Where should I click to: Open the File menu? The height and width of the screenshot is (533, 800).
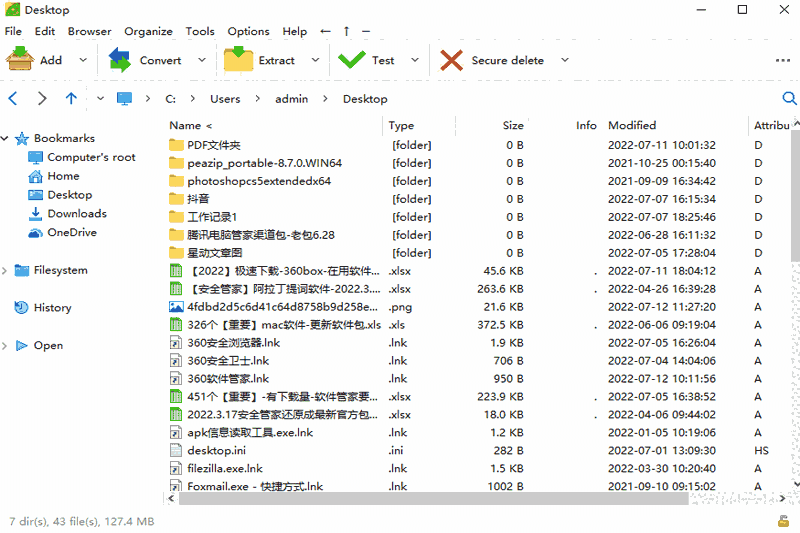point(13,32)
